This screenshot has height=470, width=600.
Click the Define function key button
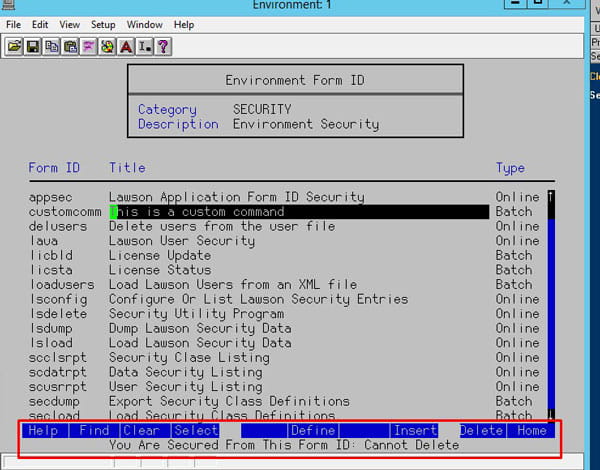tap(313, 431)
